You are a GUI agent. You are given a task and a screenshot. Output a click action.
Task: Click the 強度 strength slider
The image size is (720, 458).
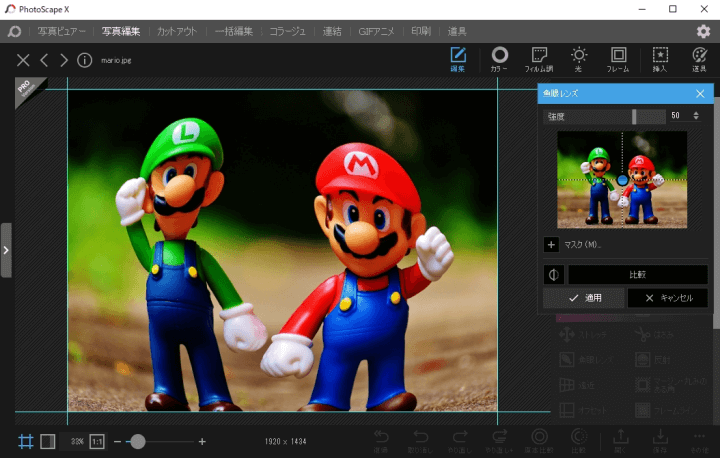[604, 117]
